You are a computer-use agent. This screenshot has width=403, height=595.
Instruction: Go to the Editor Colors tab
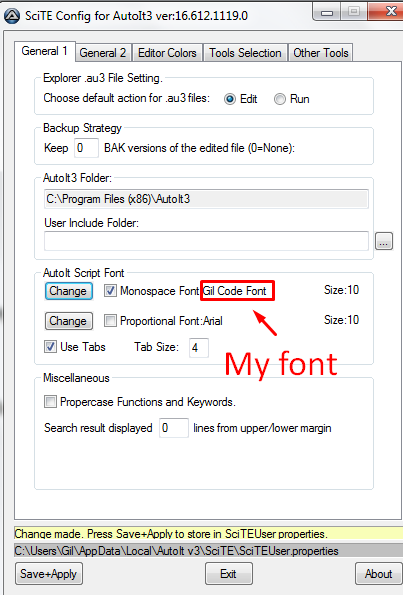point(167,53)
